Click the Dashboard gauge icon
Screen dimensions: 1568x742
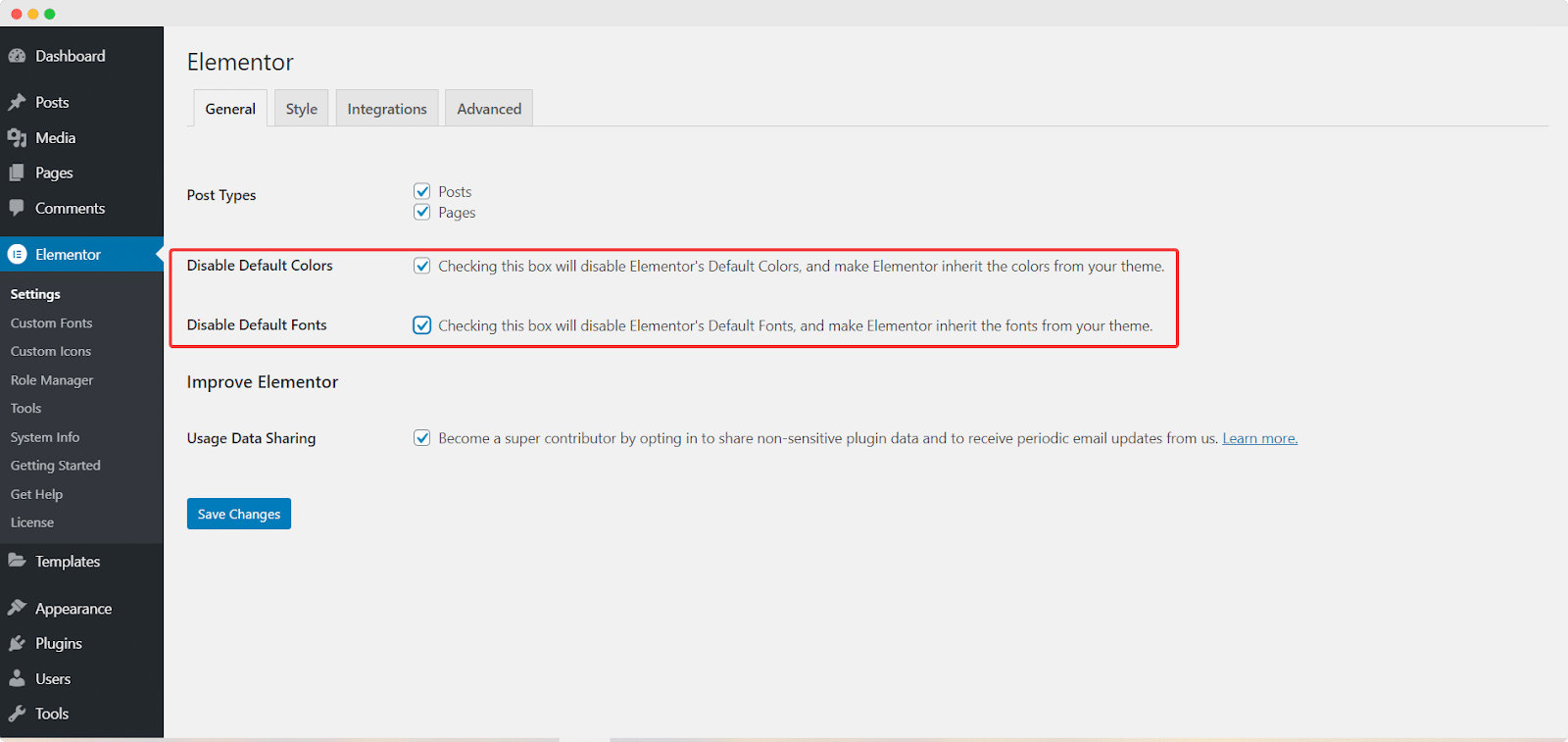click(17, 56)
